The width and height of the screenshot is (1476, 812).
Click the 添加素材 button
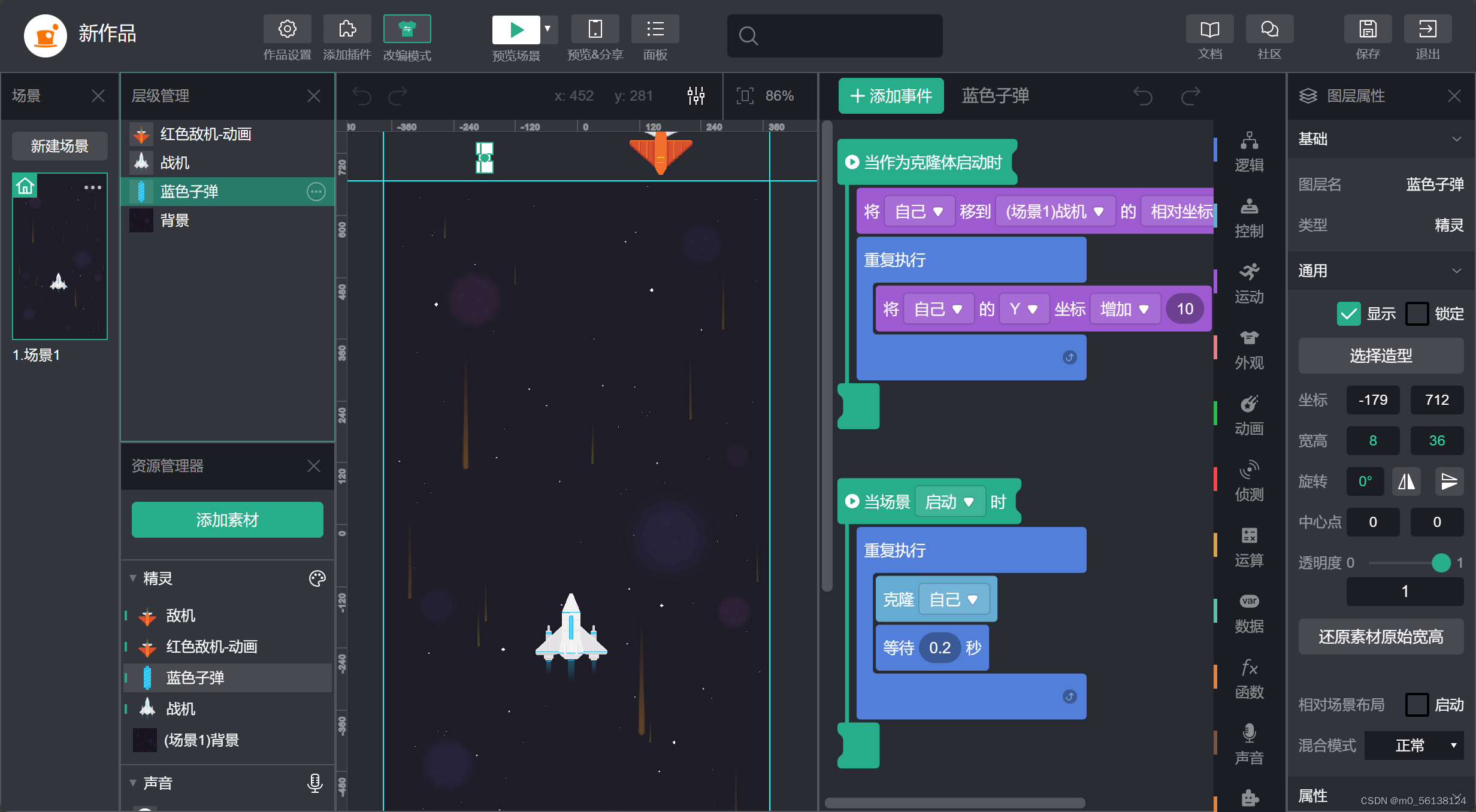pos(227,519)
